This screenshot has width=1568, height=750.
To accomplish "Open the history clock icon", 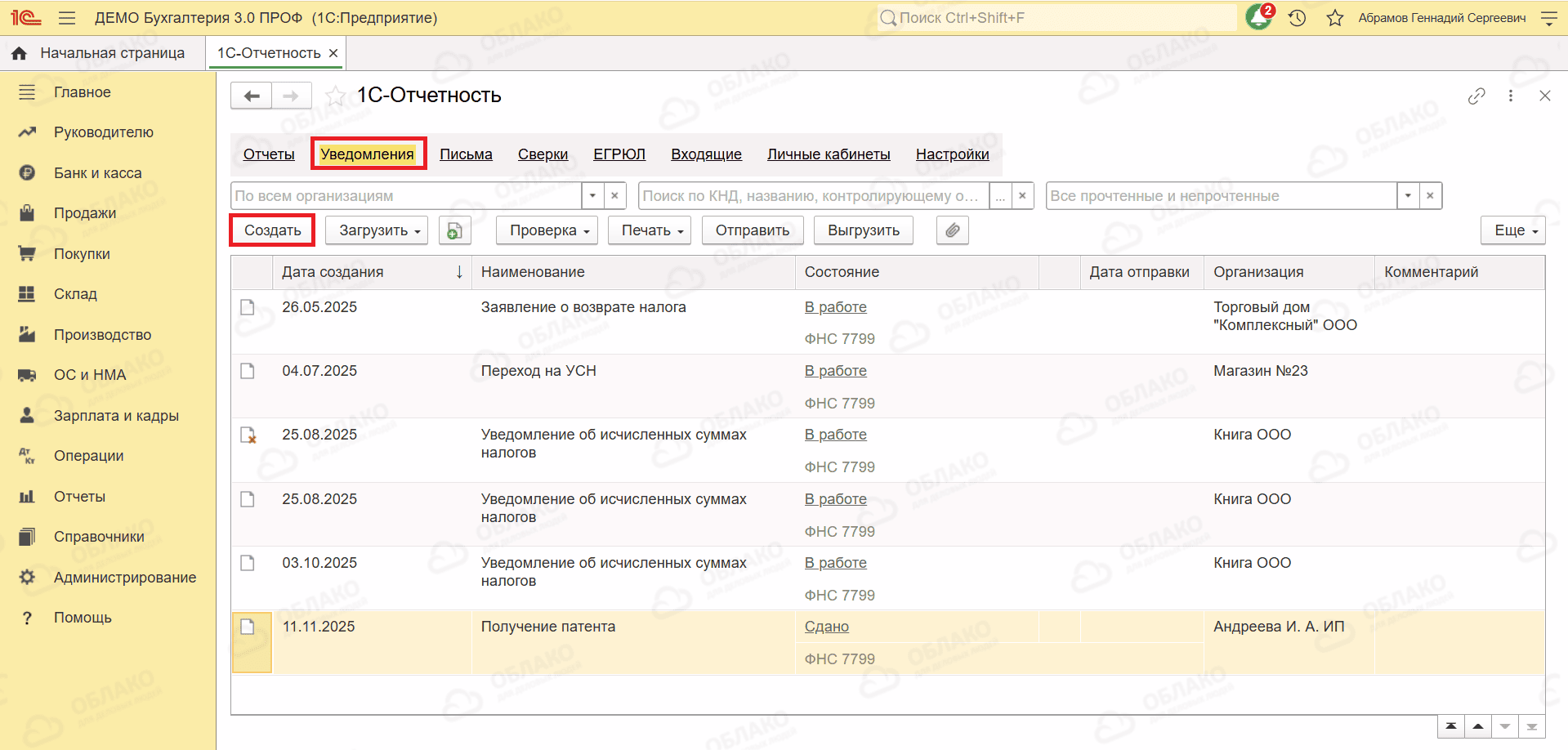I will (1297, 18).
